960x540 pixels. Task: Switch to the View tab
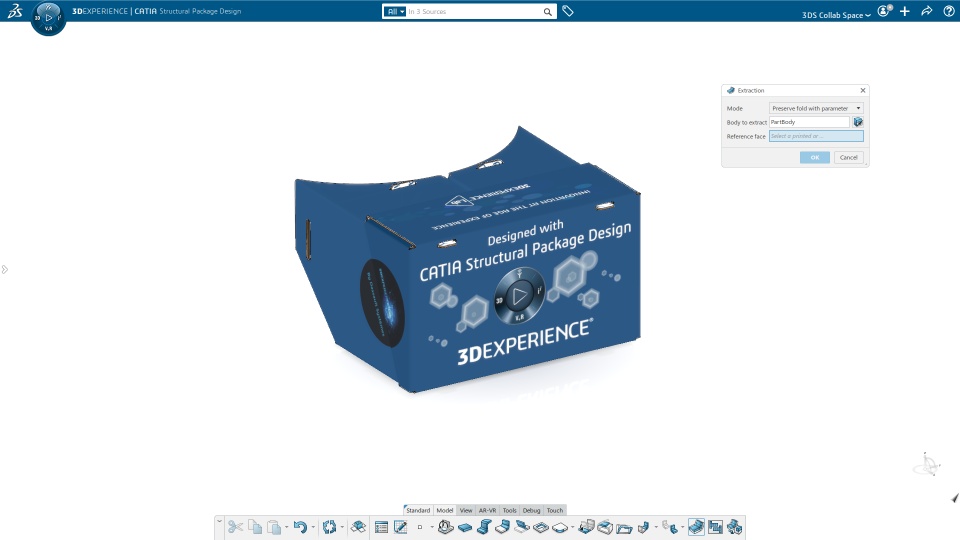(x=466, y=510)
